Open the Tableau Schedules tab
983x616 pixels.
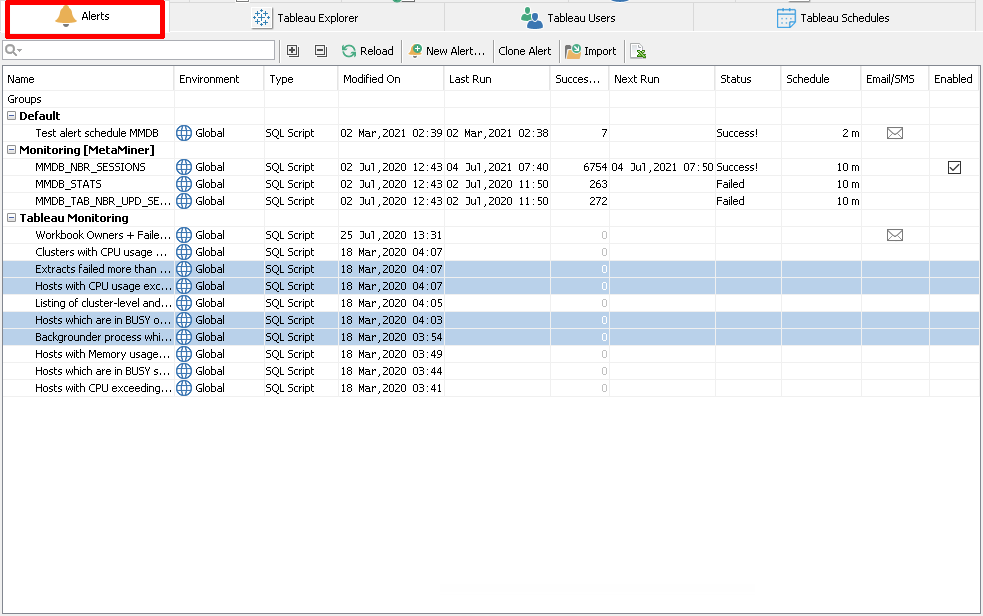click(833, 18)
